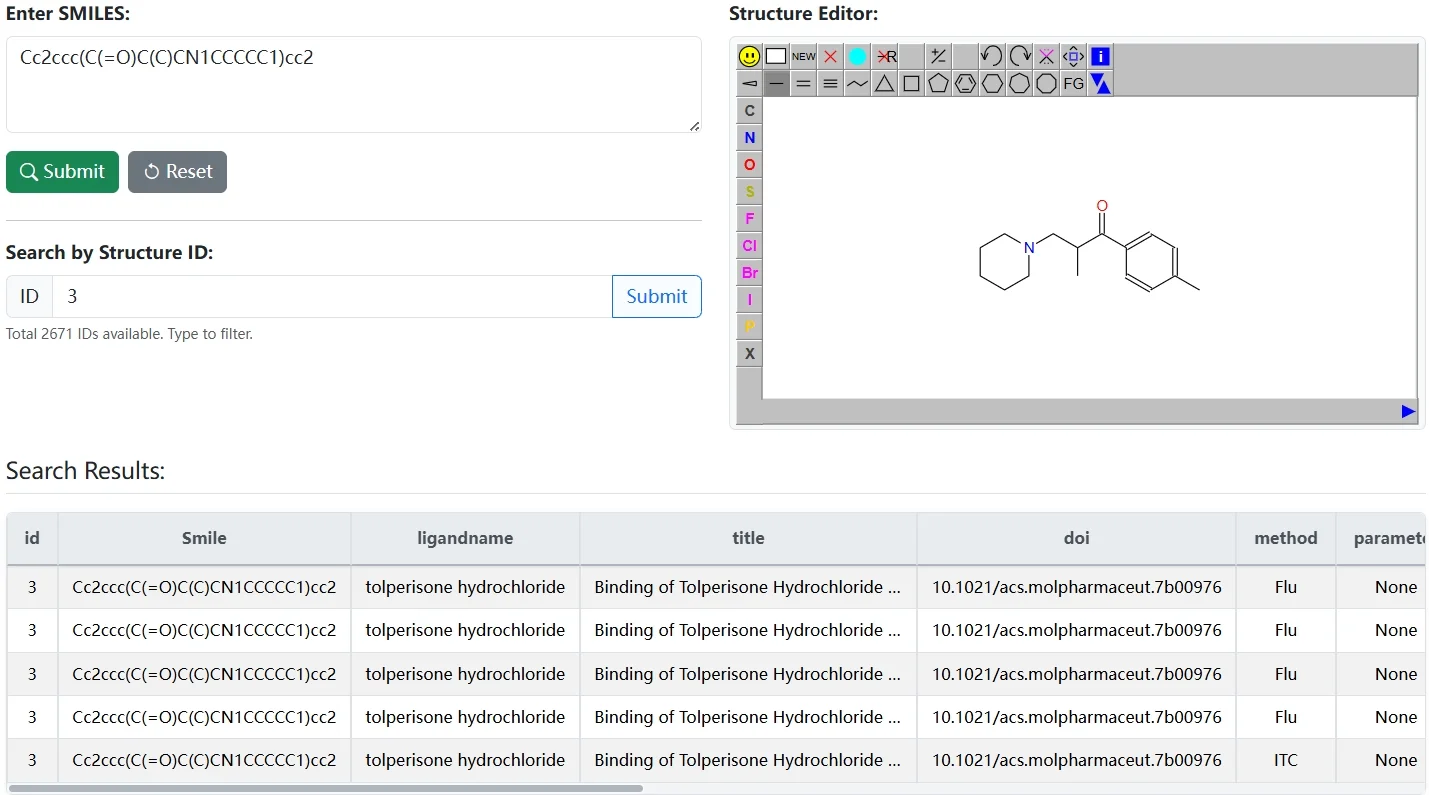This screenshot has width=1429, height=795.
Task: Select the cyclohexane hexagon ring tool
Action: pyautogui.click(x=992, y=84)
